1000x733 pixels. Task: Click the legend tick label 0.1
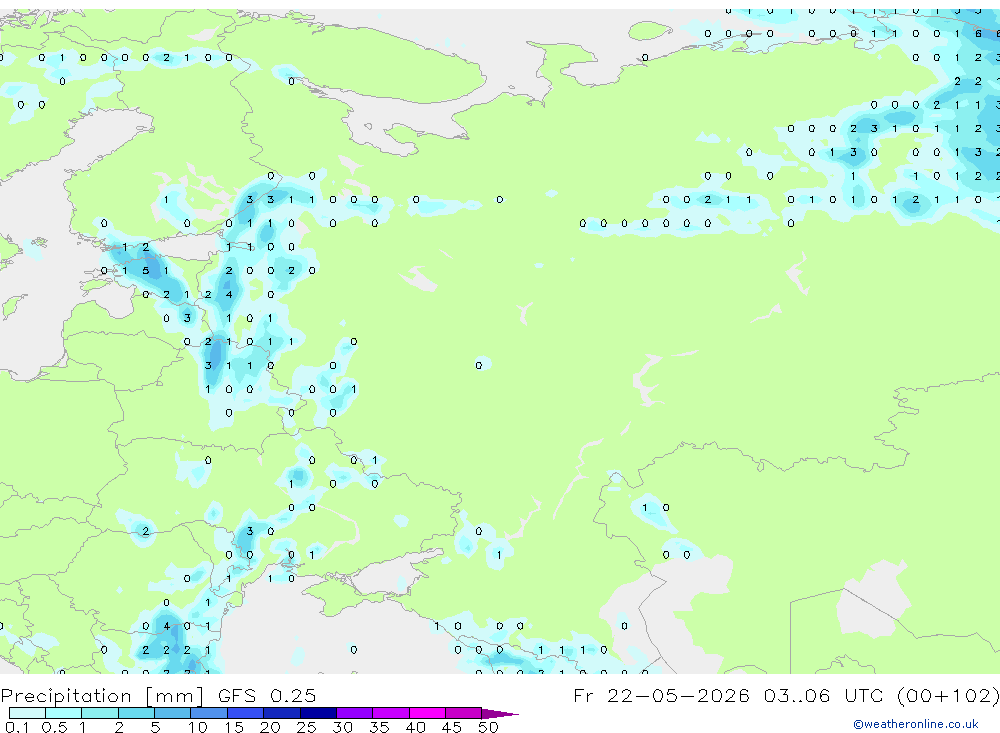(17, 727)
